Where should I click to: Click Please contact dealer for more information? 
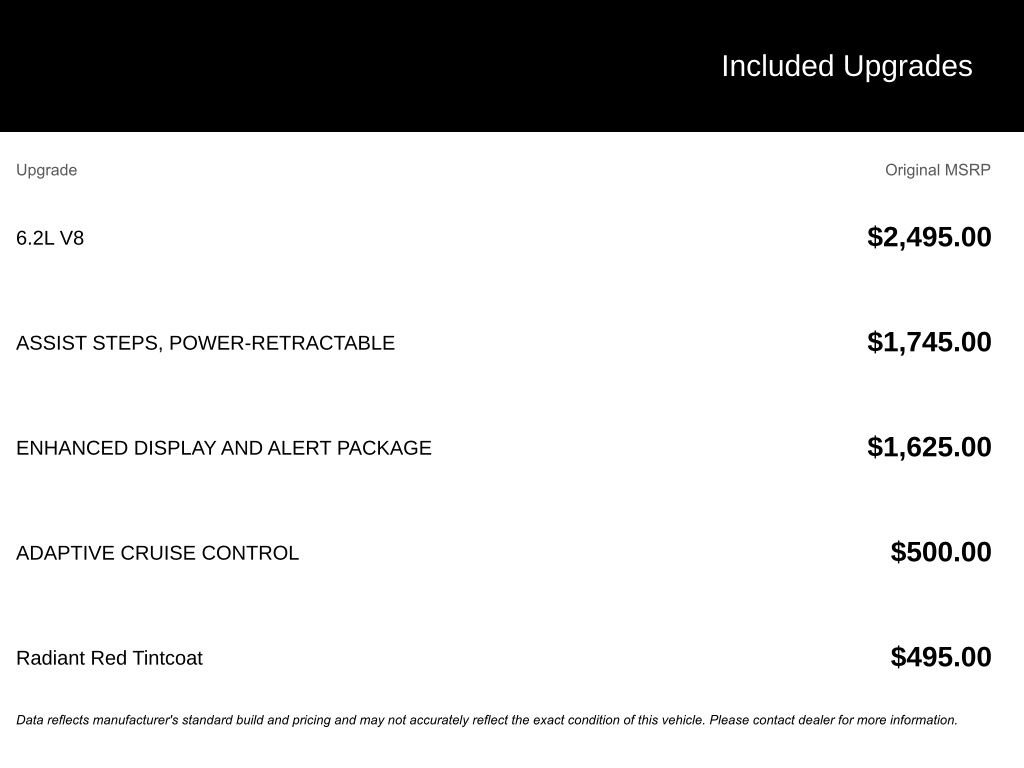click(x=833, y=720)
